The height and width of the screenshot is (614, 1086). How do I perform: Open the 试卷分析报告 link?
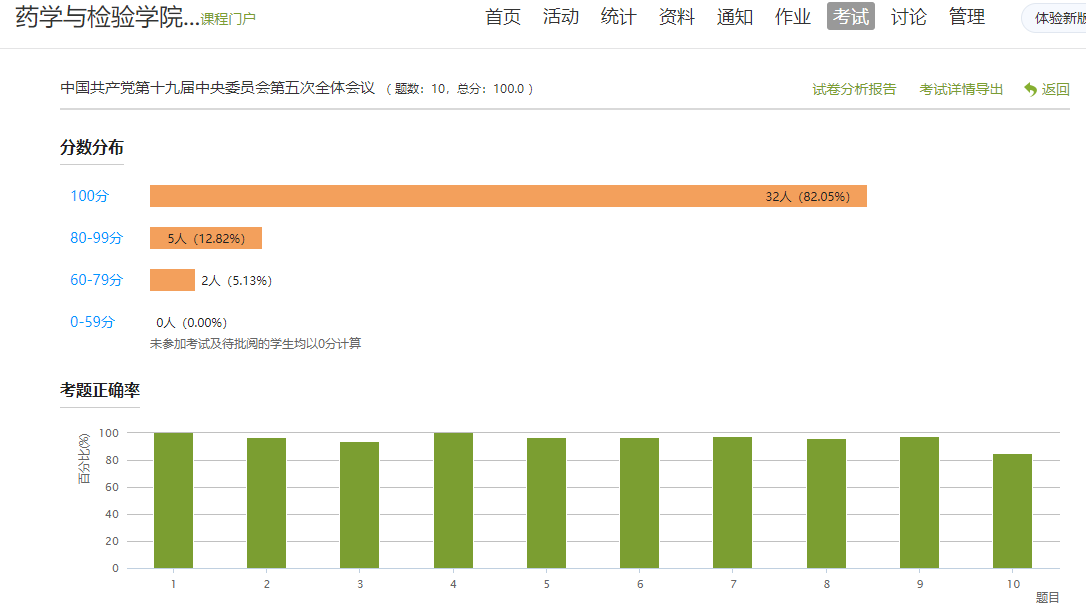coord(854,89)
